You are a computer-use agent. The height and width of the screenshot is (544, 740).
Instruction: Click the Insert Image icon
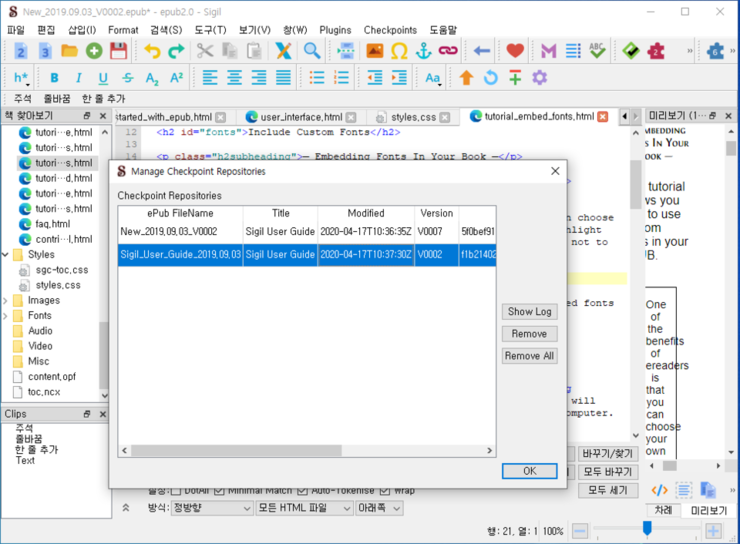pyautogui.click(x=375, y=50)
